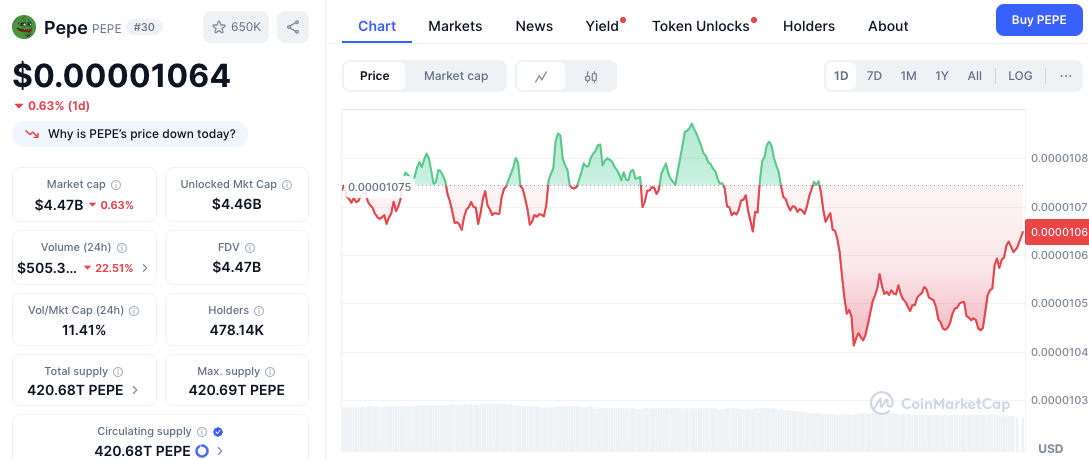Click circulating supply verified badge icon
The width and height of the screenshot is (1089, 460).
[x=218, y=432]
